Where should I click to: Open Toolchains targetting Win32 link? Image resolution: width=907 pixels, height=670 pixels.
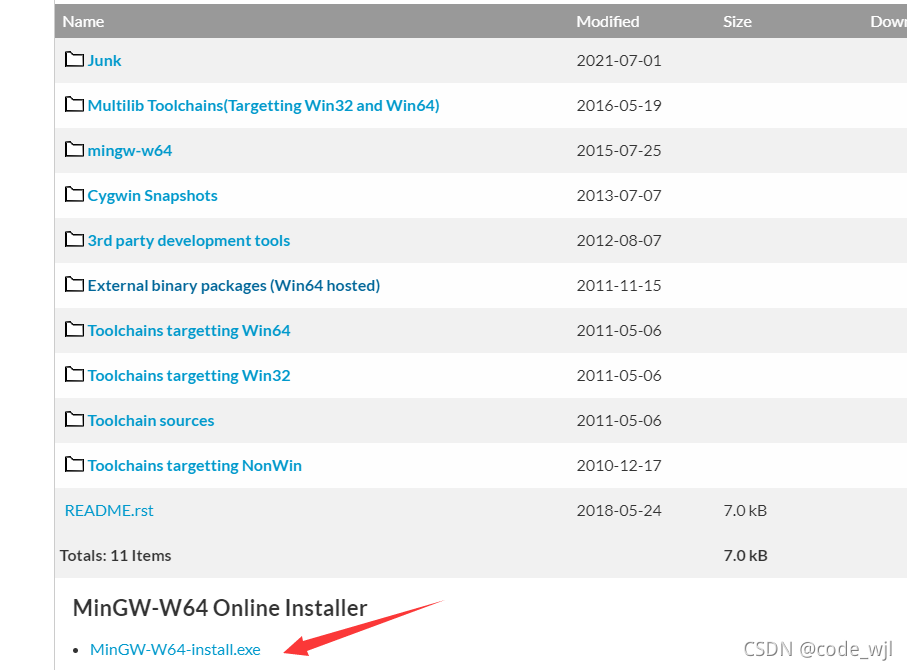coord(189,376)
